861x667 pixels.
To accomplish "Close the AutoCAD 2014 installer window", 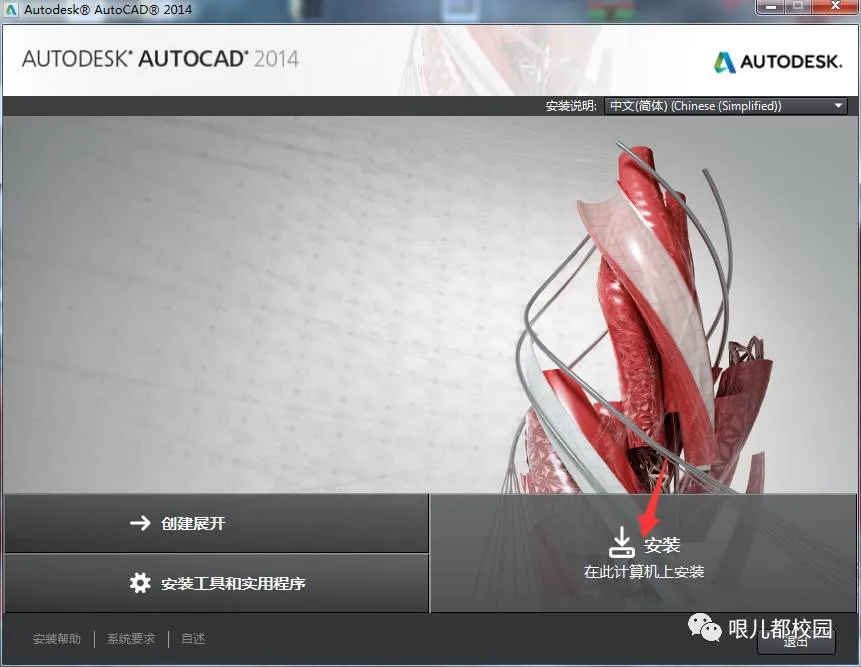I will [x=836, y=7].
